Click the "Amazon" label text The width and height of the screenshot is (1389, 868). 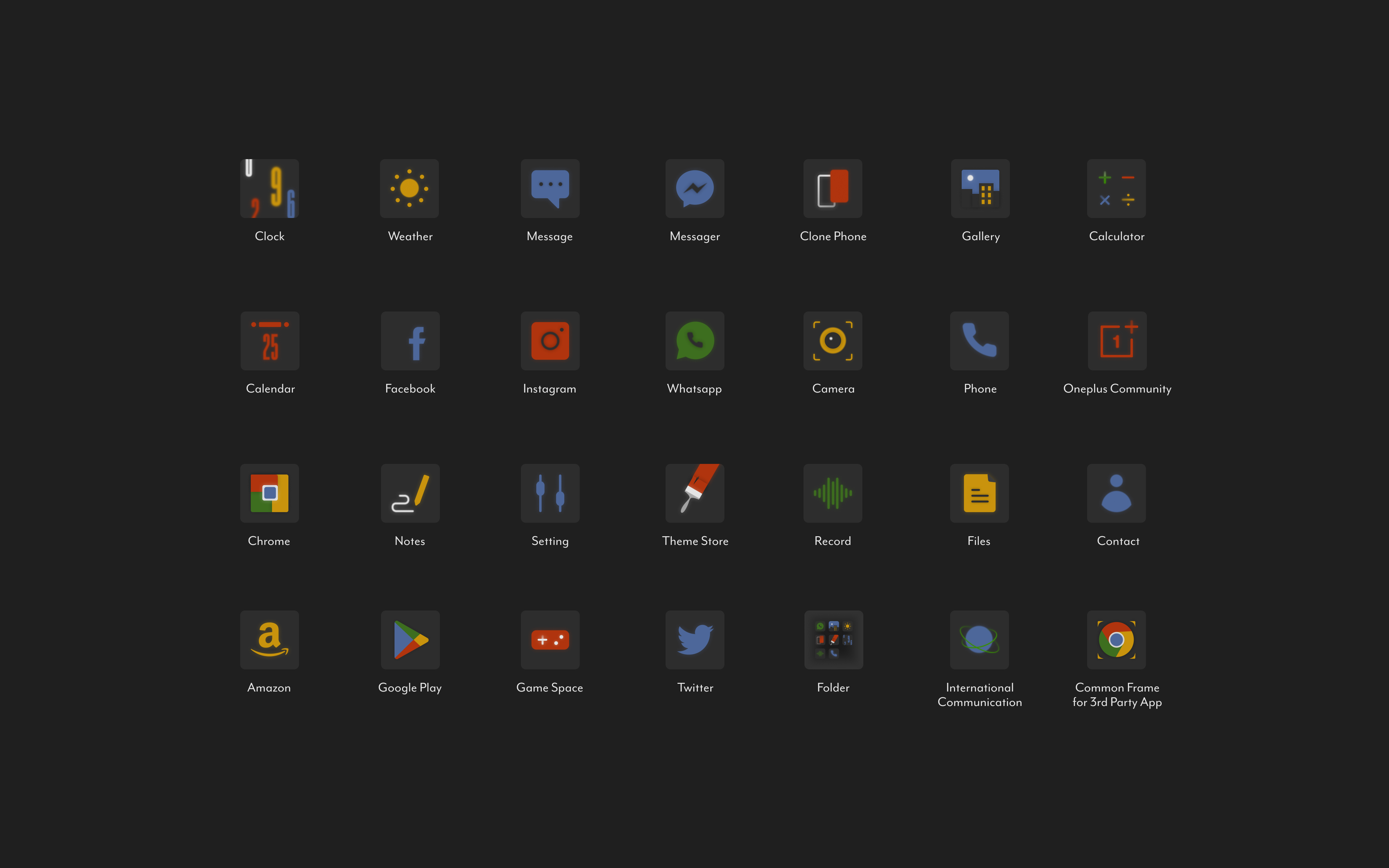click(x=268, y=687)
